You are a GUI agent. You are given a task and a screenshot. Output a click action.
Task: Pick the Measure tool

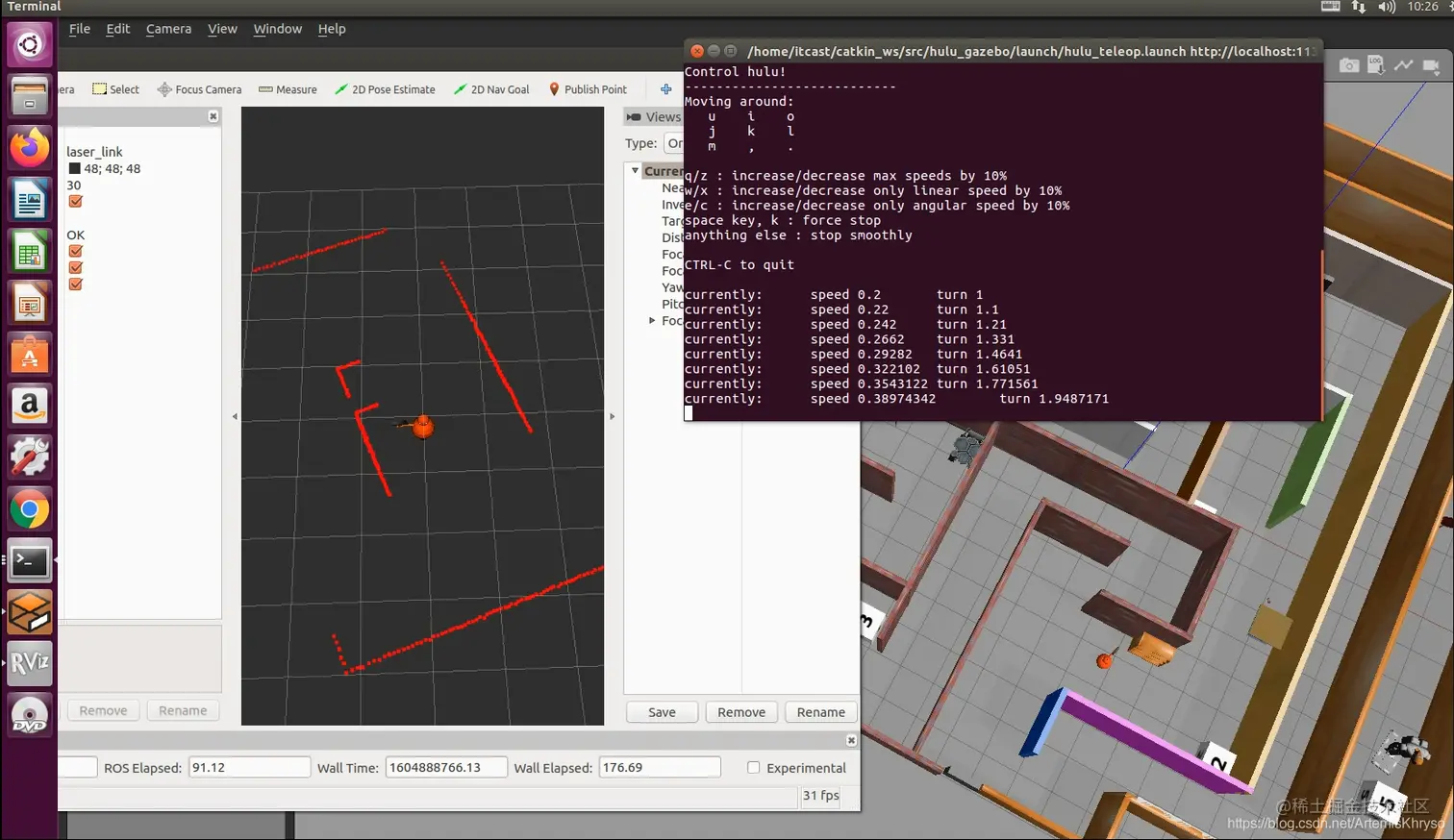coord(288,89)
